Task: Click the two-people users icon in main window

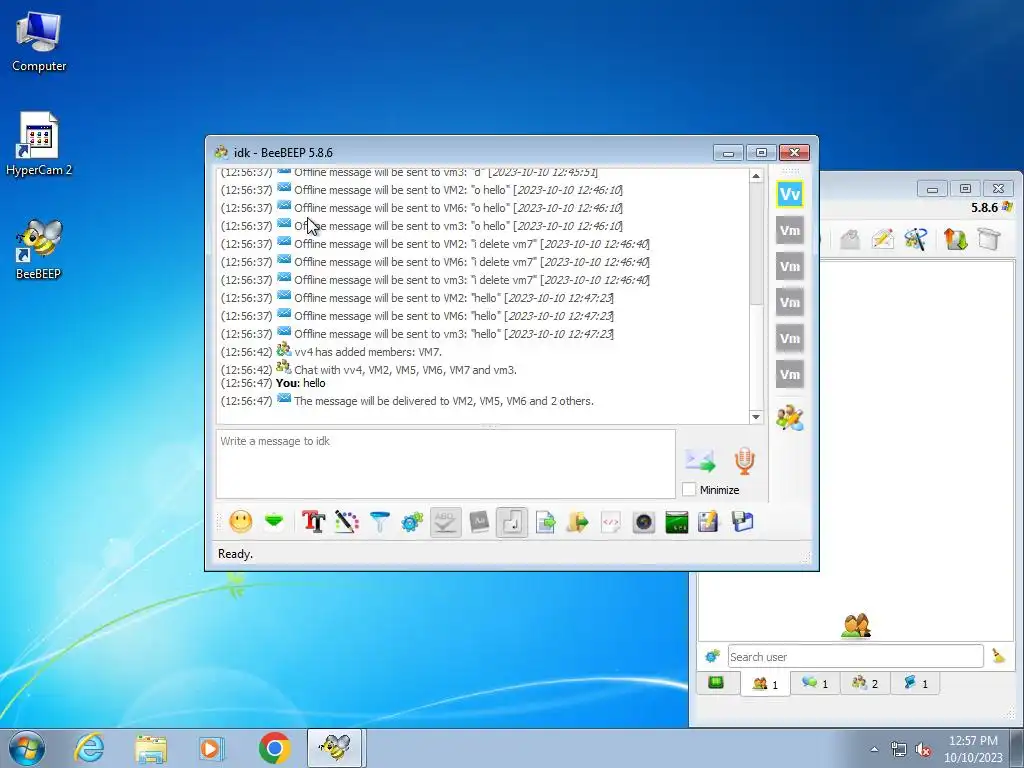Action: click(x=856, y=625)
